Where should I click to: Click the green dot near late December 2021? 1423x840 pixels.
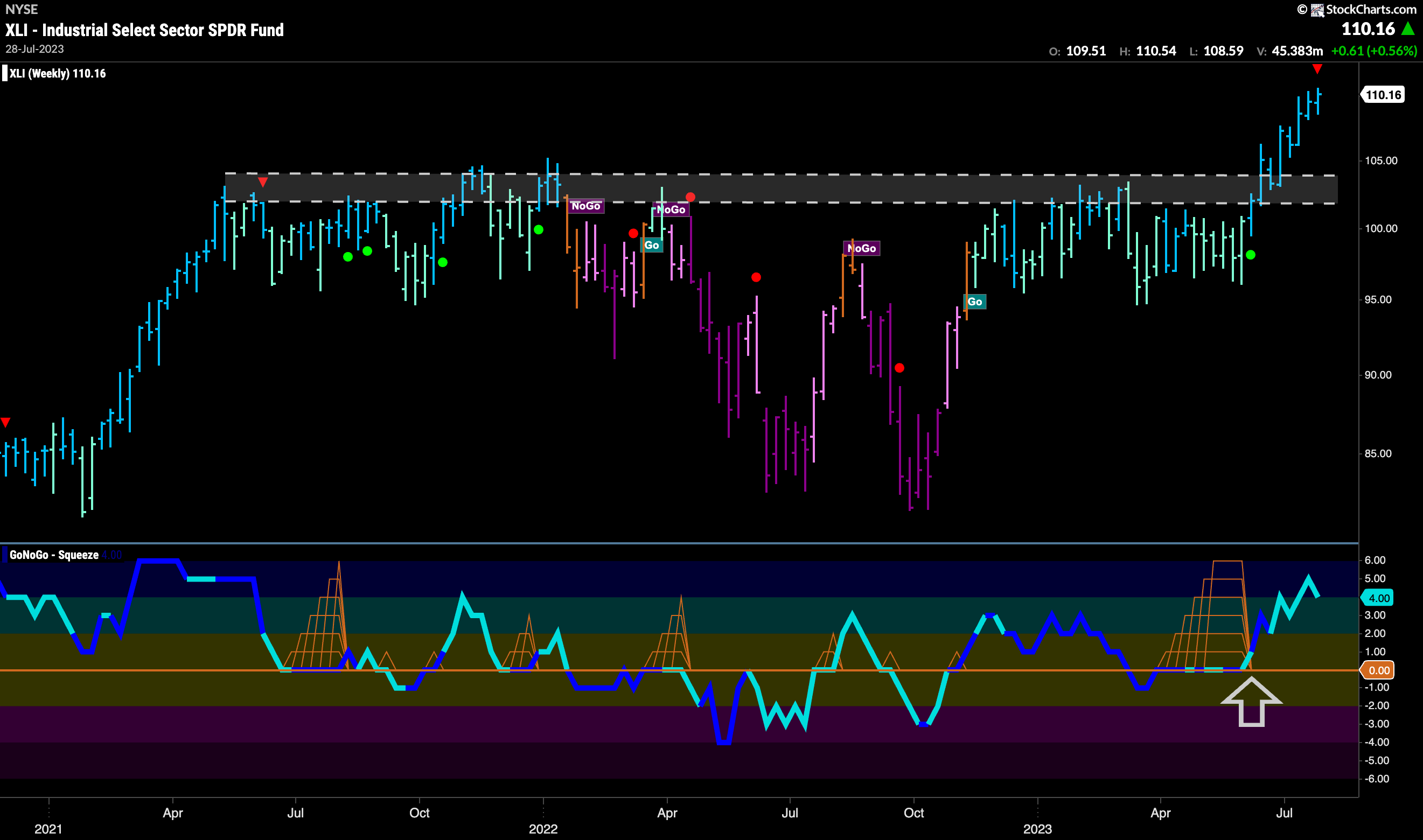538,230
